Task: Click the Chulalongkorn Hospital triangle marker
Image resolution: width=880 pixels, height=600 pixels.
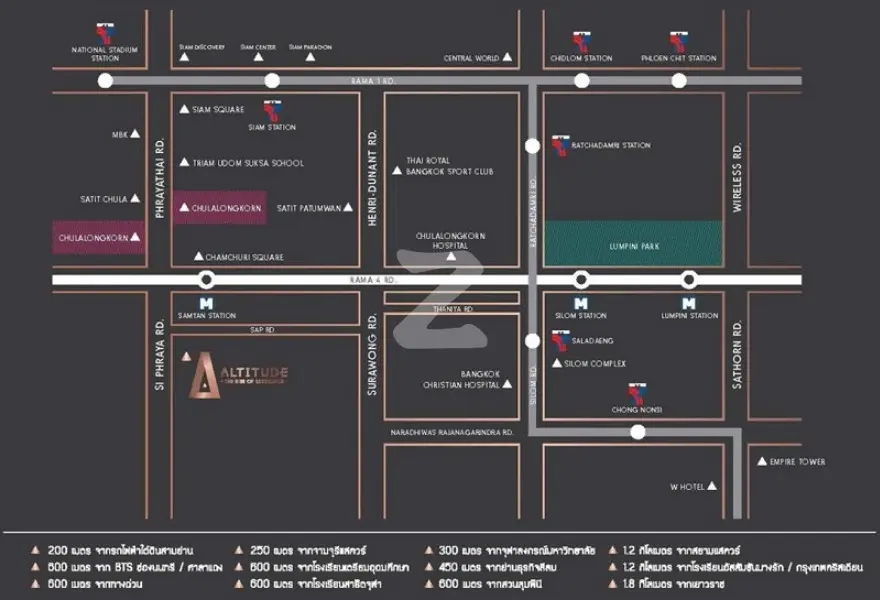Action: 451,256
